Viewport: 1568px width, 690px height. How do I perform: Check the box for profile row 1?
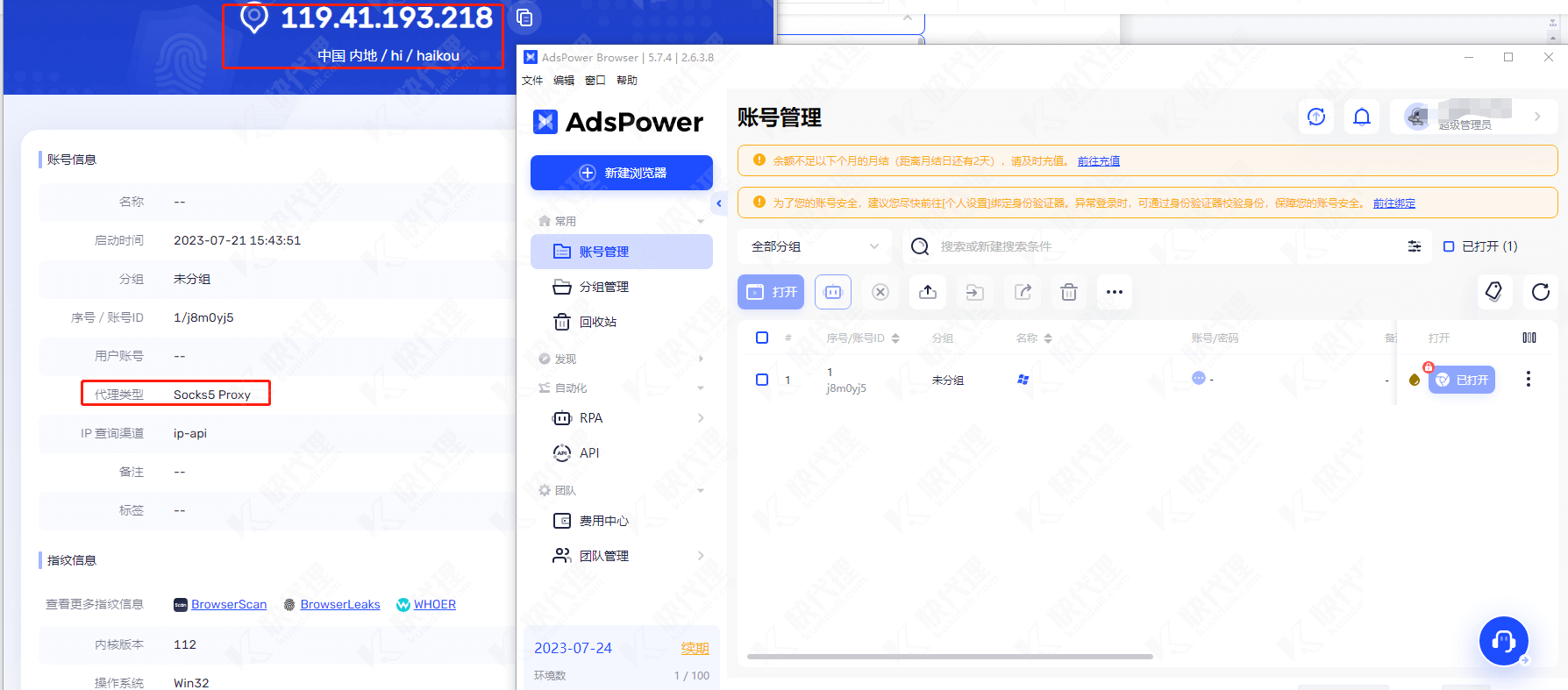[762, 380]
